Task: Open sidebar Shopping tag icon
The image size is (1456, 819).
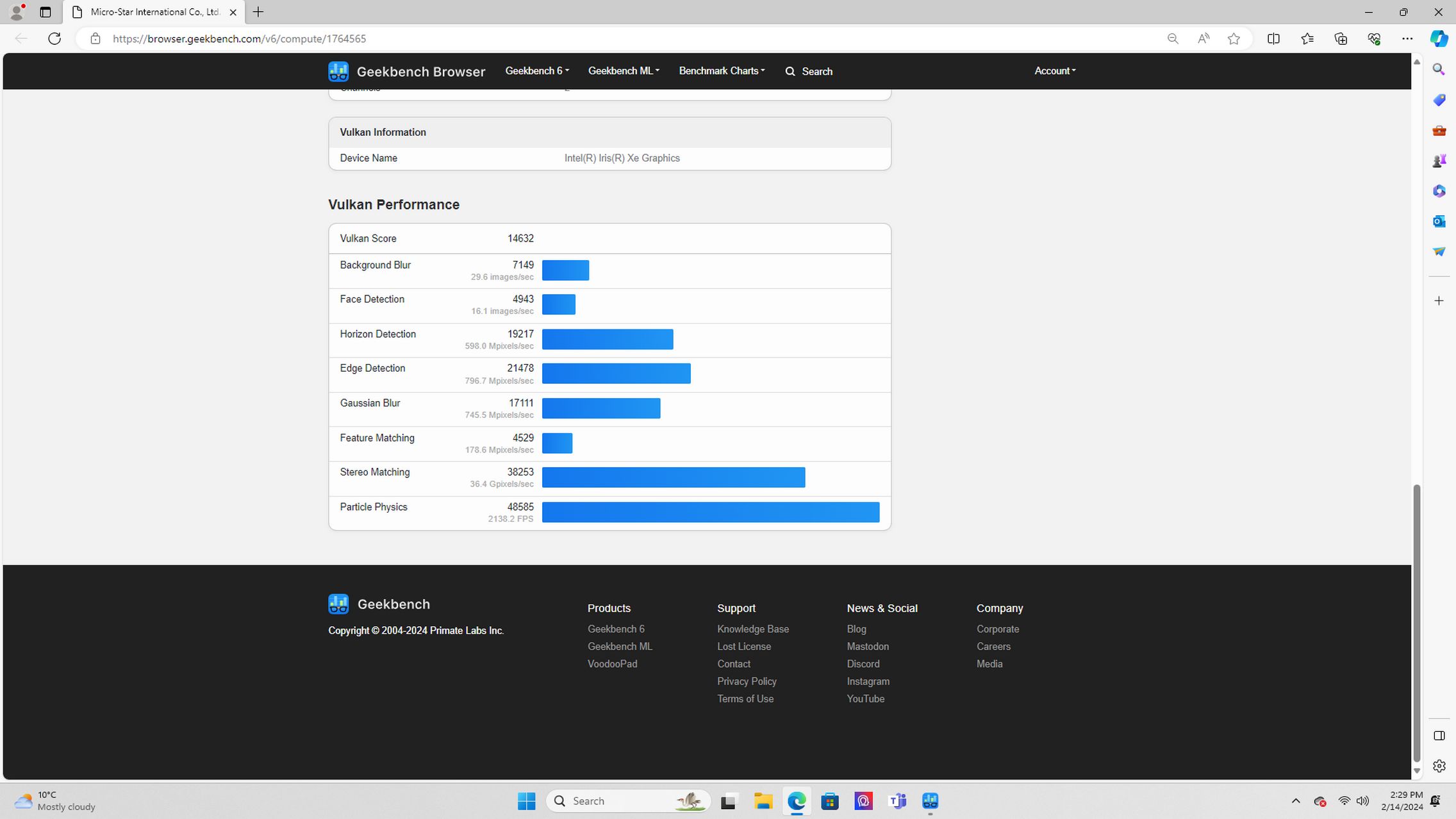Action: (1439, 100)
